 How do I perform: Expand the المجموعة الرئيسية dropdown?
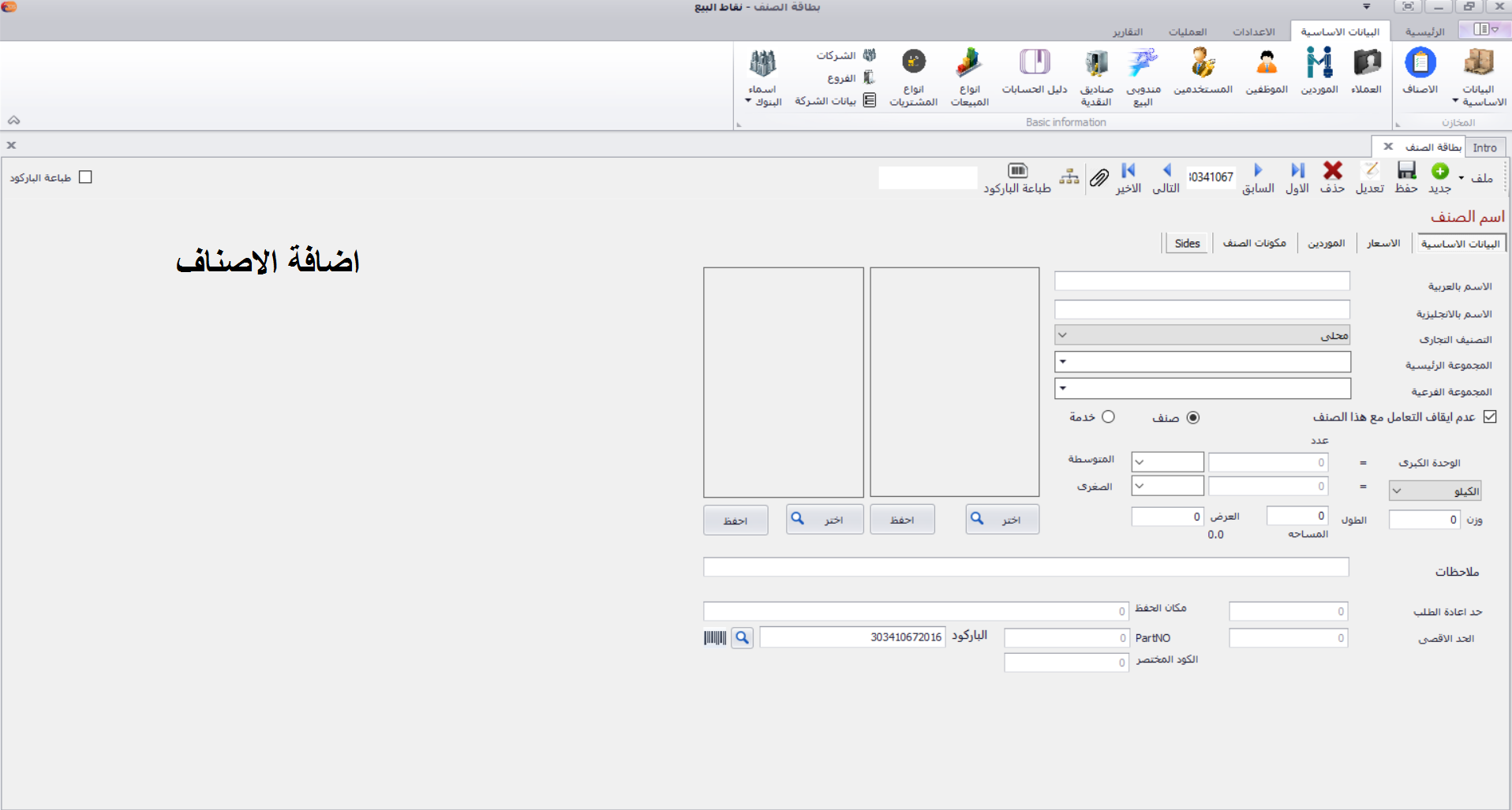pyautogui.click(x=1063, y=362)
